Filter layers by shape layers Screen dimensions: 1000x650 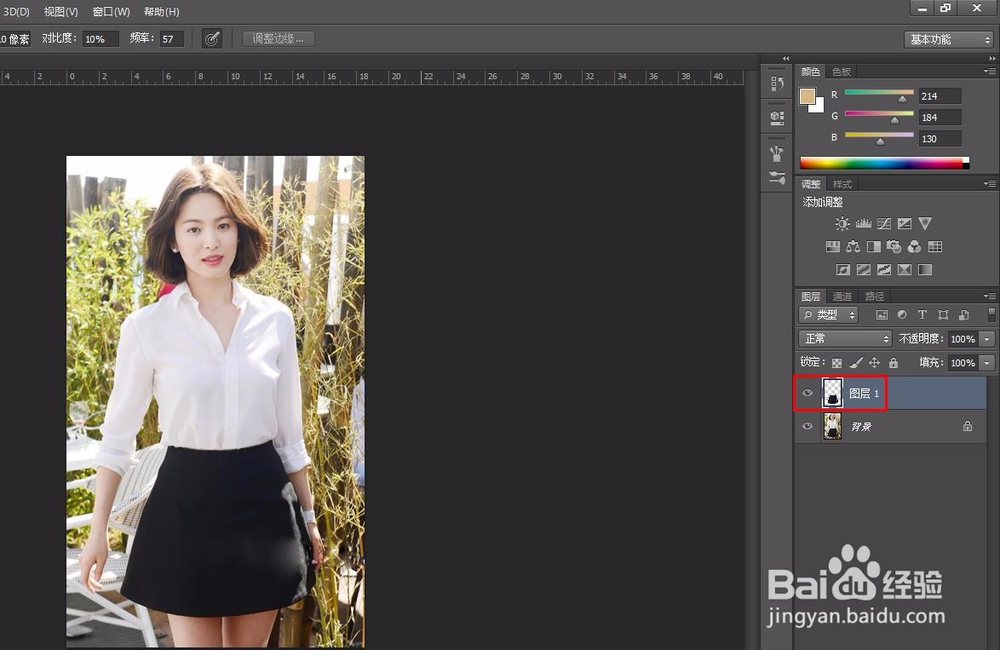click(x=943, y=314)
